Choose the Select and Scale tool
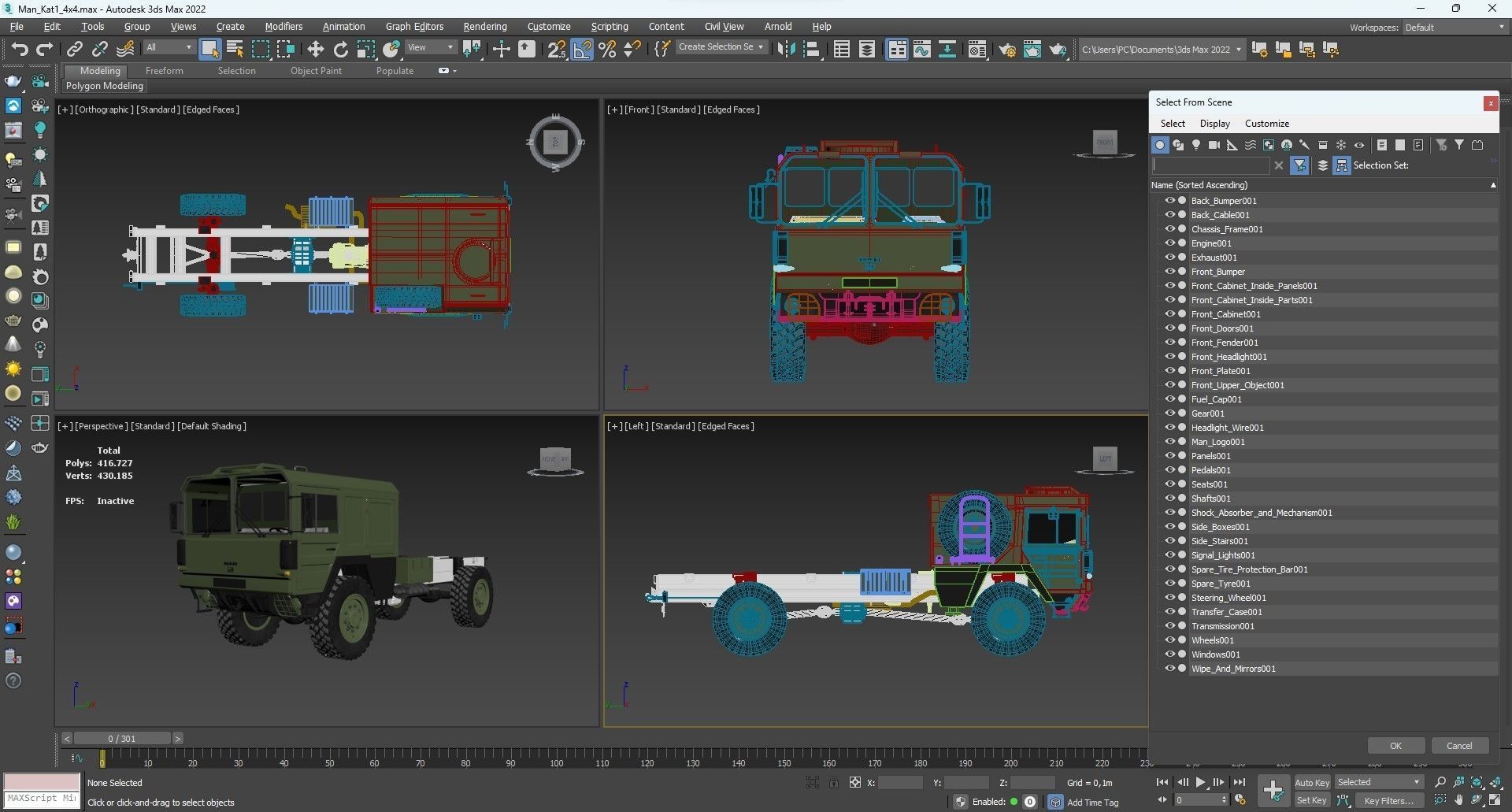This screenshot has width=1512, height=812. (x=365, y=49)
